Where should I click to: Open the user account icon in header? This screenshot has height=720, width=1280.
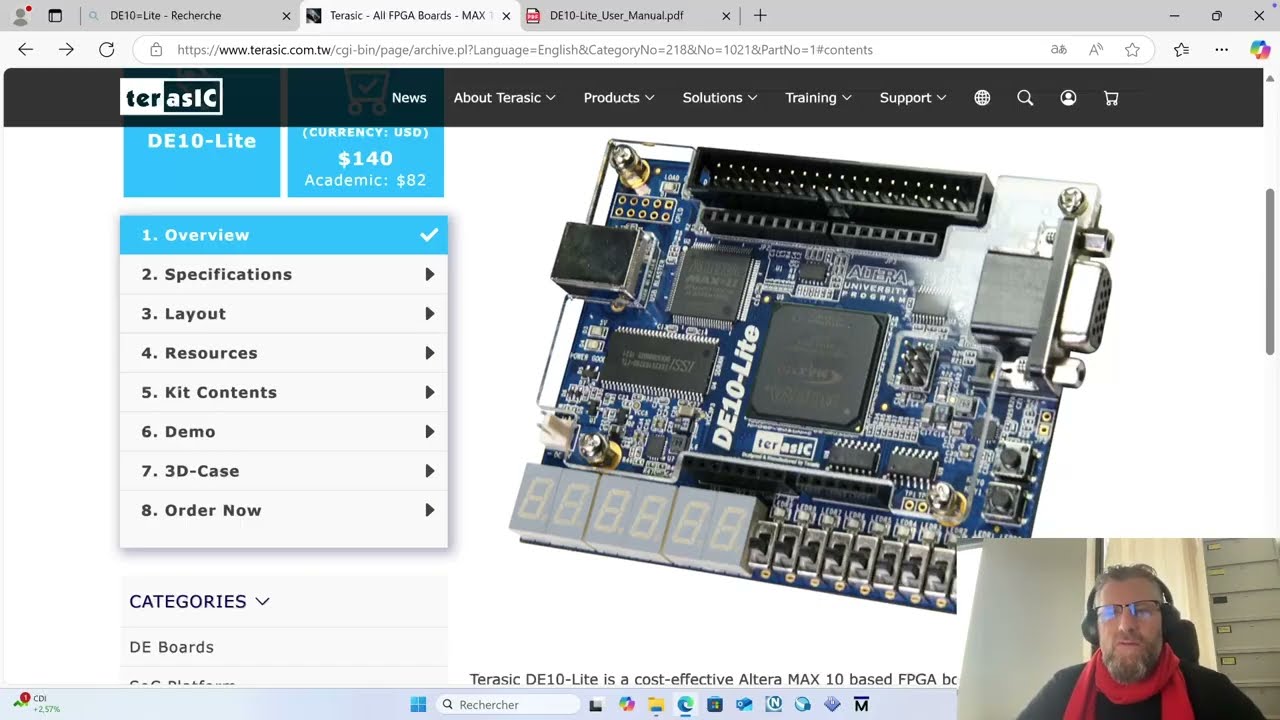tap(1068, 98)
